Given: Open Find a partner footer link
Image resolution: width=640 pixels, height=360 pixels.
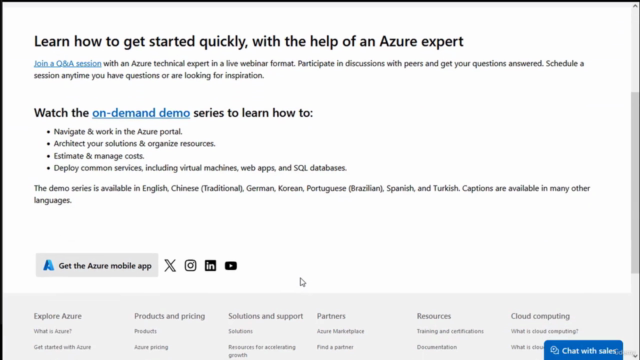Looking at the screenshot, I should coord(335,347).
